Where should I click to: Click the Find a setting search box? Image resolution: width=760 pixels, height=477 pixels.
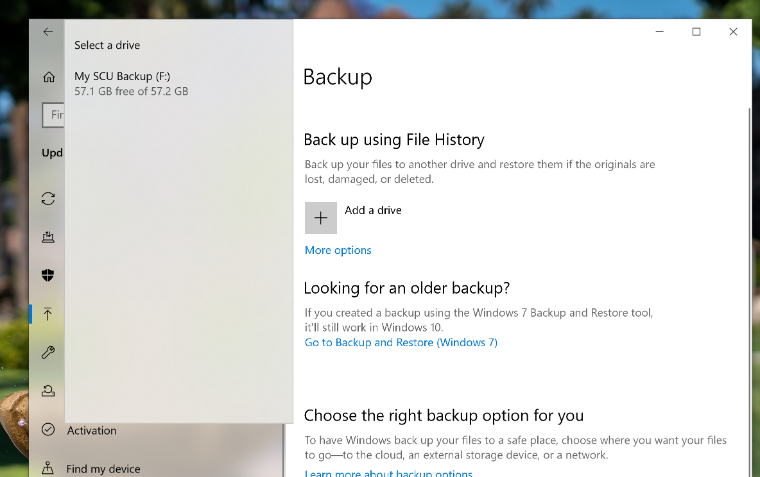[x=53, y=115]
